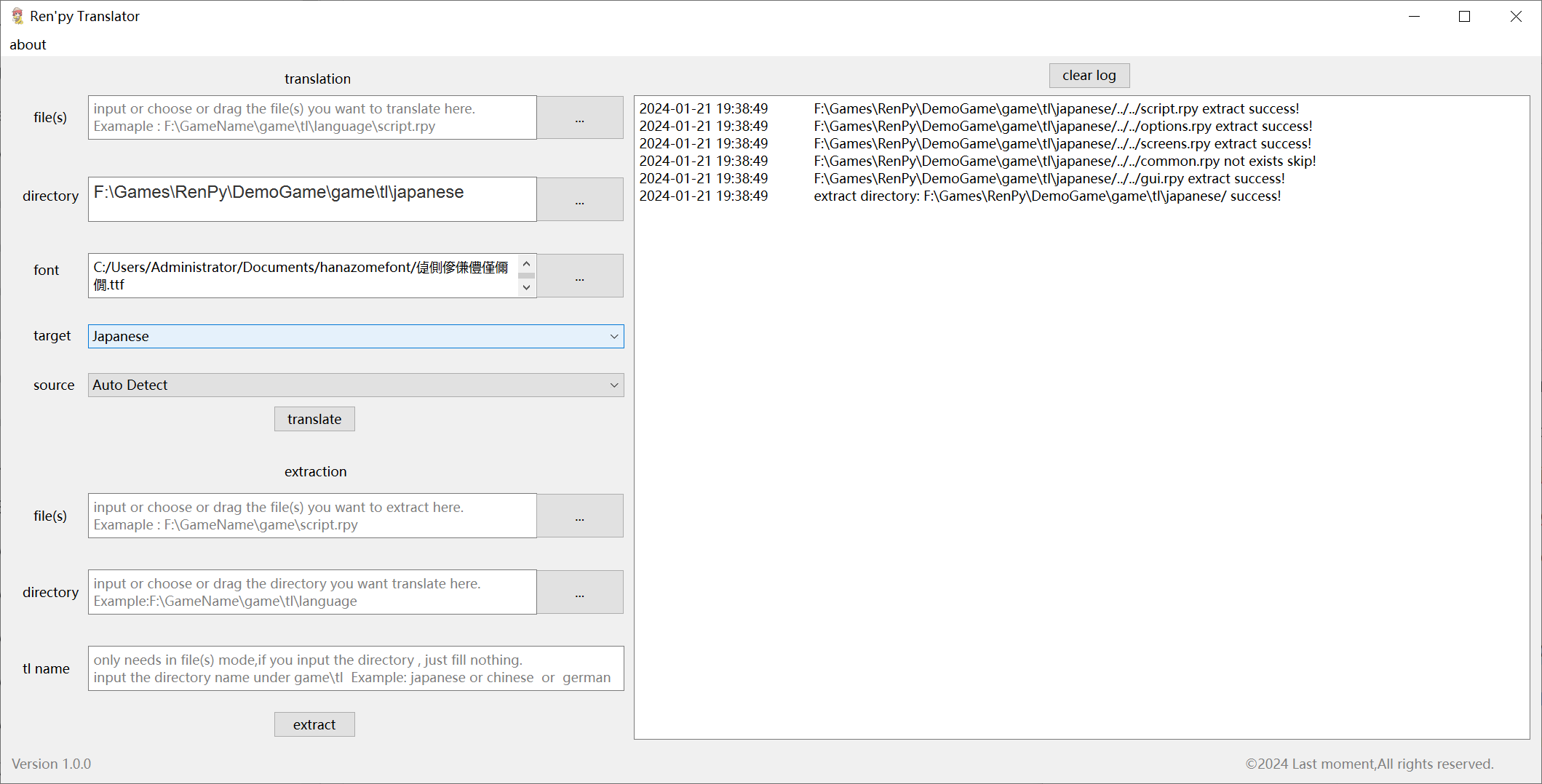Viewport: 1542px width, 784px height.
Task: Browse for font file button
Action: (x=580, y=276)
